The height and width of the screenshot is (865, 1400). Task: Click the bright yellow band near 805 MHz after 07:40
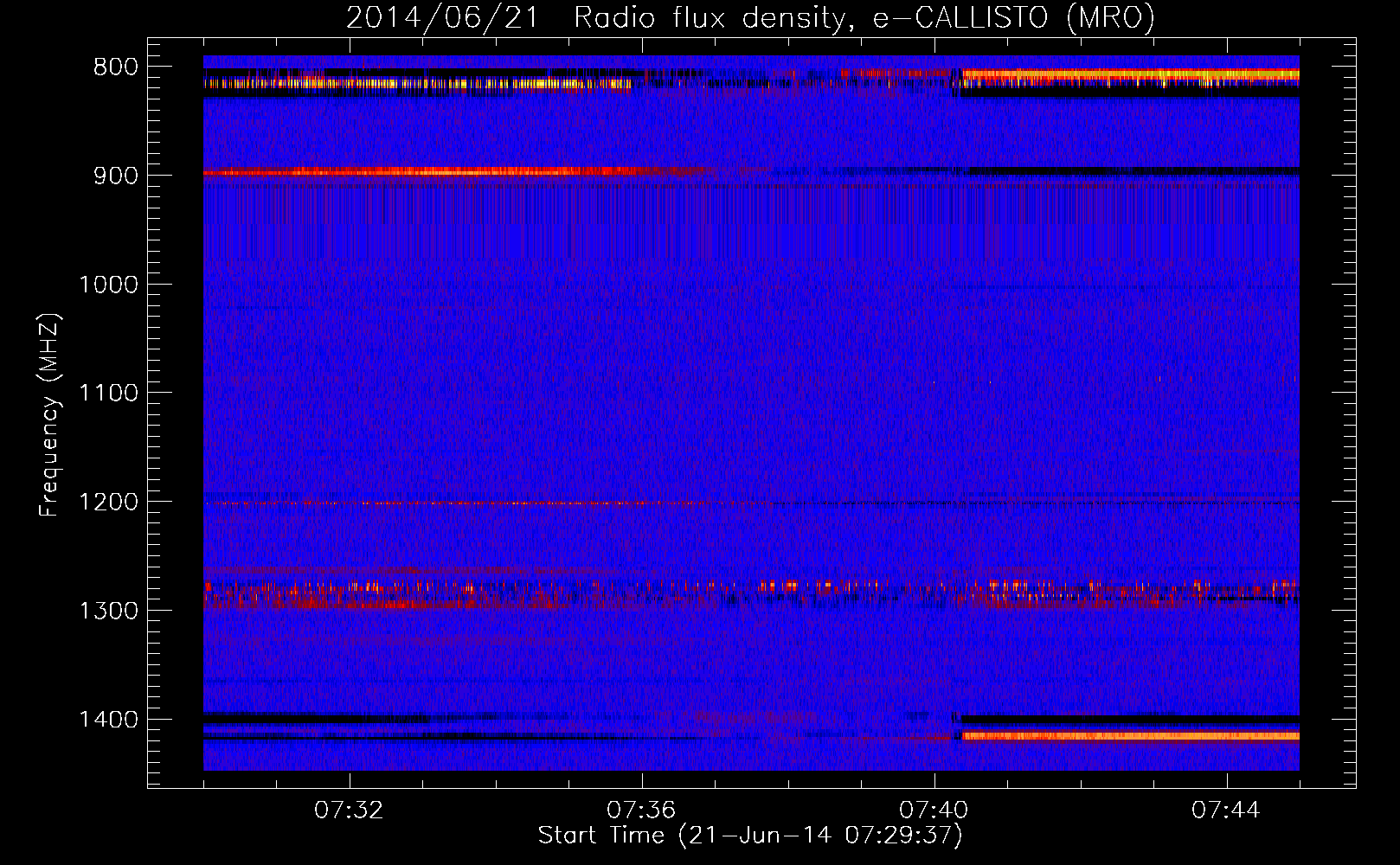1130,76
